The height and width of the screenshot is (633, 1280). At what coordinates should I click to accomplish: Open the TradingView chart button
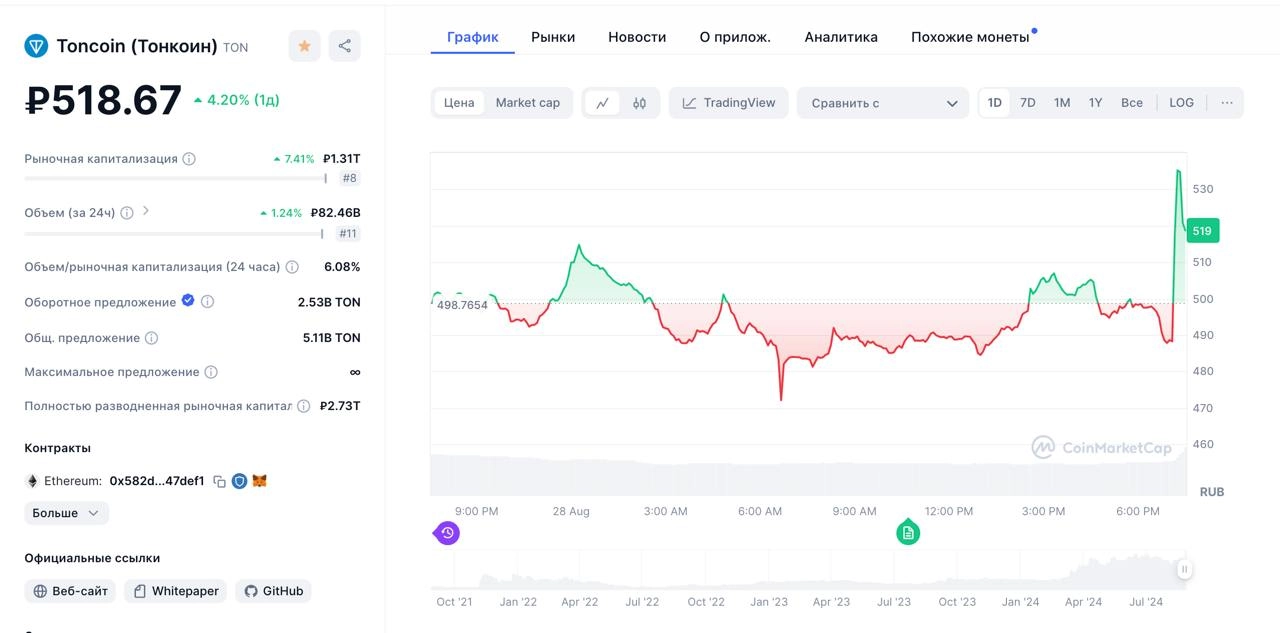(729, 103)
